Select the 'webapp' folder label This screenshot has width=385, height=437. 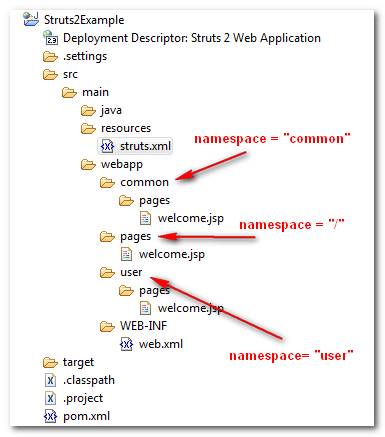point(122,164)
